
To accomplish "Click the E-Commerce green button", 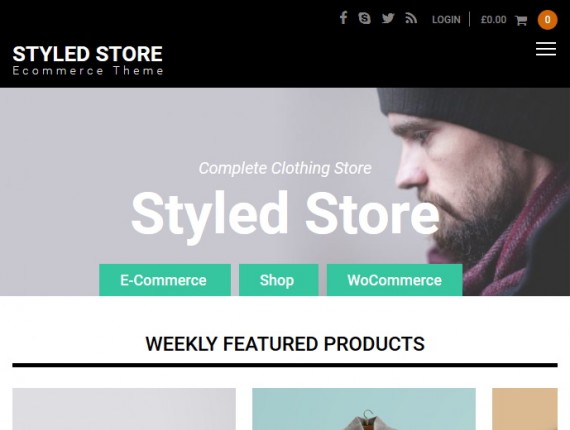I will 165,280.
